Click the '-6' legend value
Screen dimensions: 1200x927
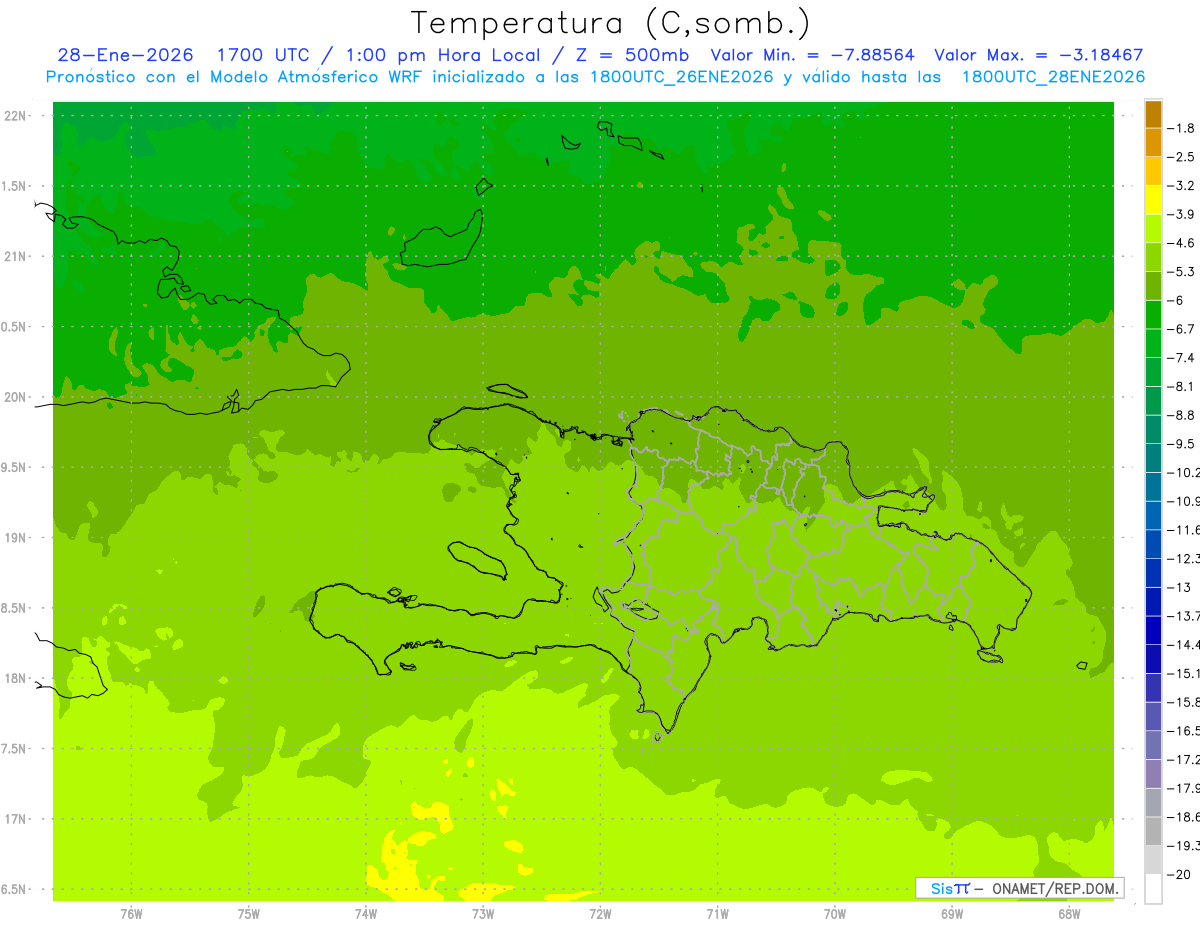(x=1176, y=301)
